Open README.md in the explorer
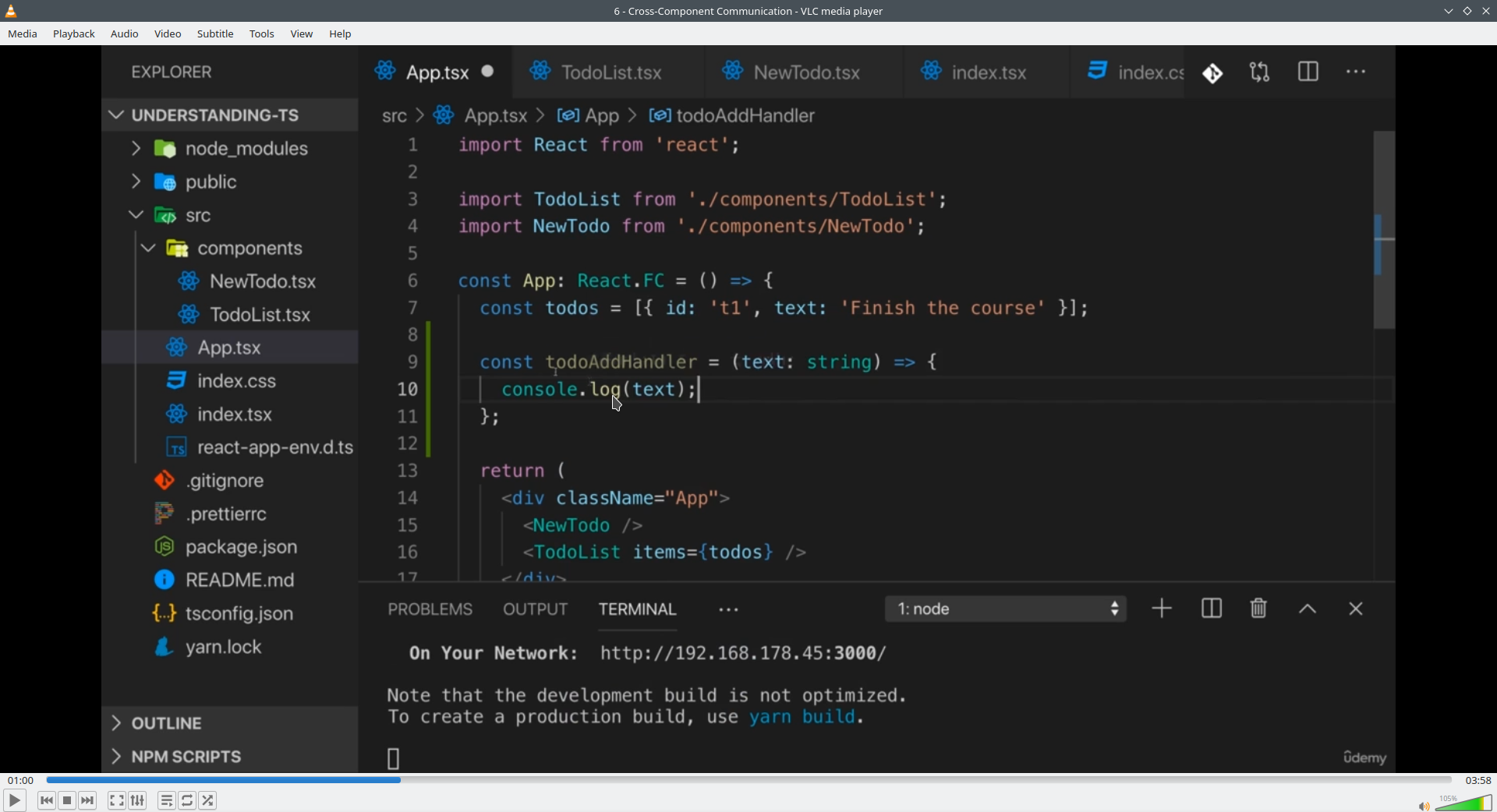 (x=230, y=581)
